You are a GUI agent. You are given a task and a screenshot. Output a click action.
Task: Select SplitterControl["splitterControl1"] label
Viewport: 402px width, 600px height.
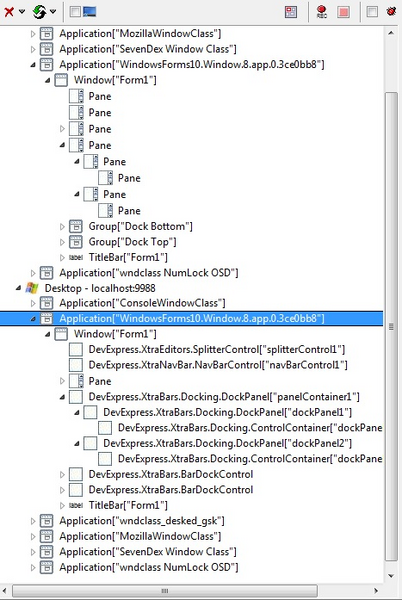217,349
